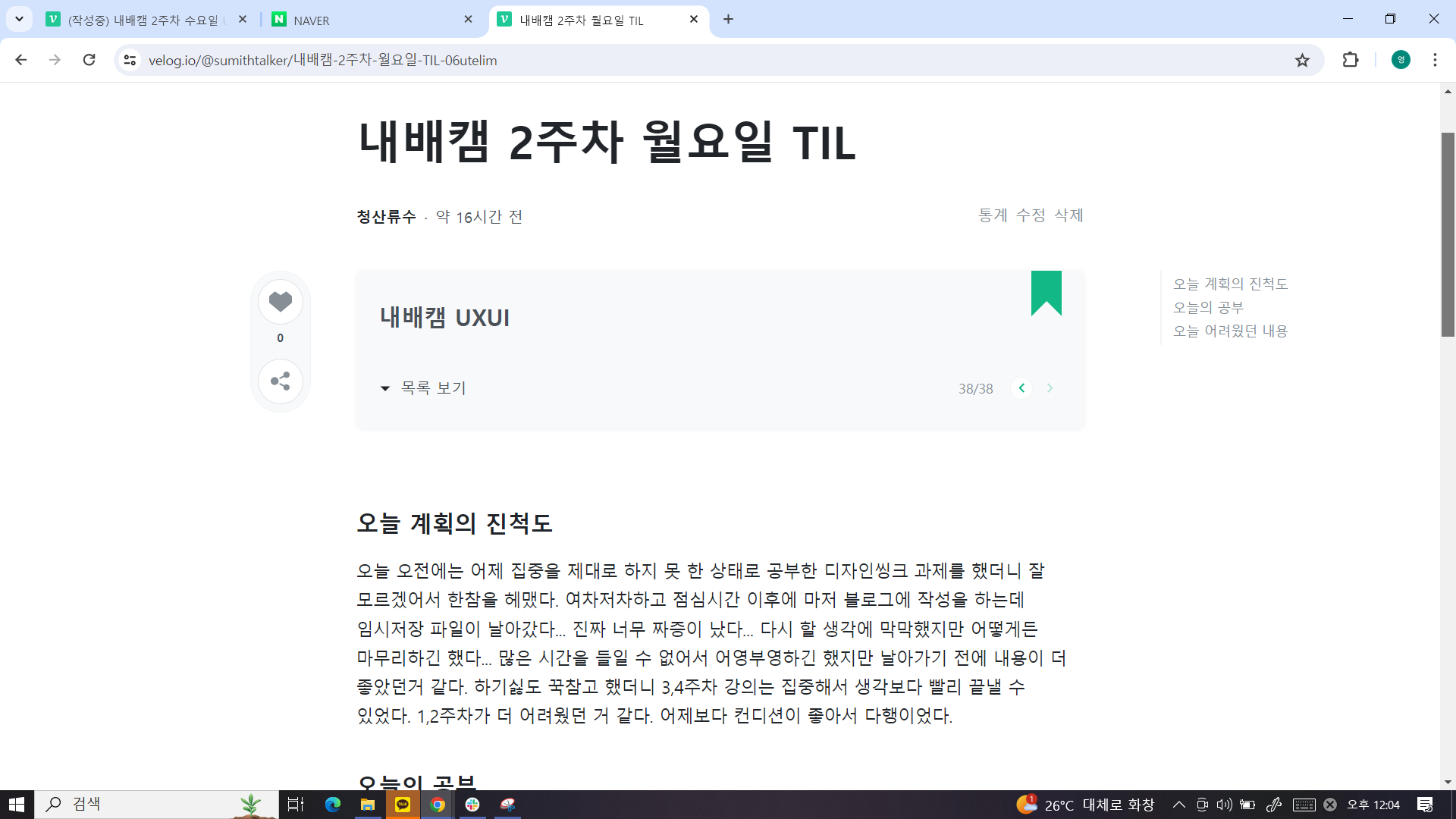This screenshot has width=1456, height=819.
Task: Click the 삭제 delete link
Action: tap(1068, 215)
